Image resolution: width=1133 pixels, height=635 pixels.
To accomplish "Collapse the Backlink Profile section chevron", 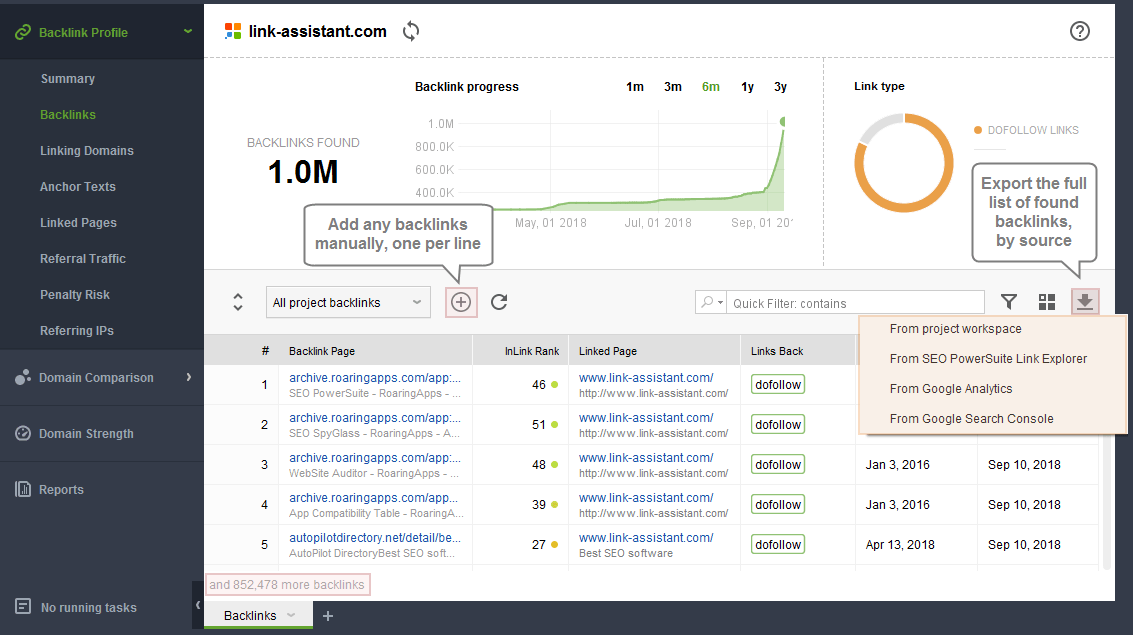I will [188, 32].
